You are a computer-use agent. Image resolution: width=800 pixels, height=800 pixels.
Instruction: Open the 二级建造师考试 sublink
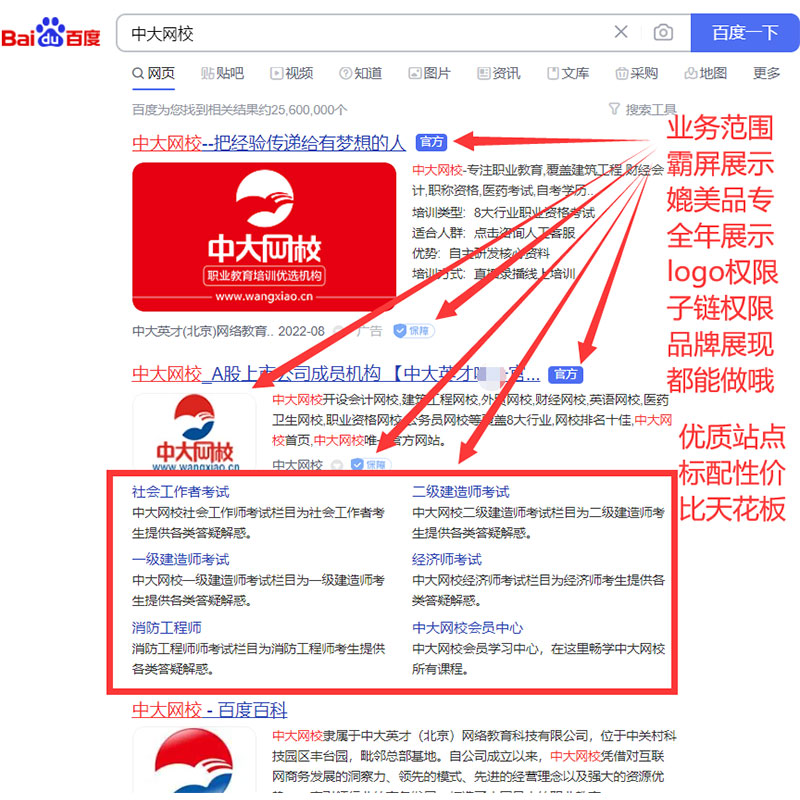tap(461, 492)
